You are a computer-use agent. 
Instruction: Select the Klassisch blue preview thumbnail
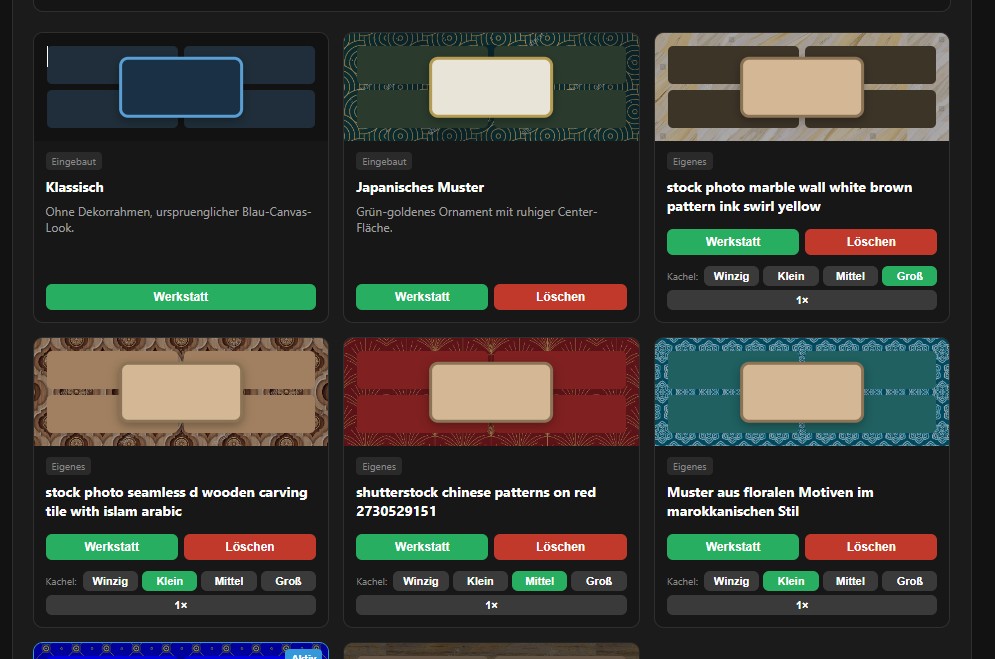[181, 87]
